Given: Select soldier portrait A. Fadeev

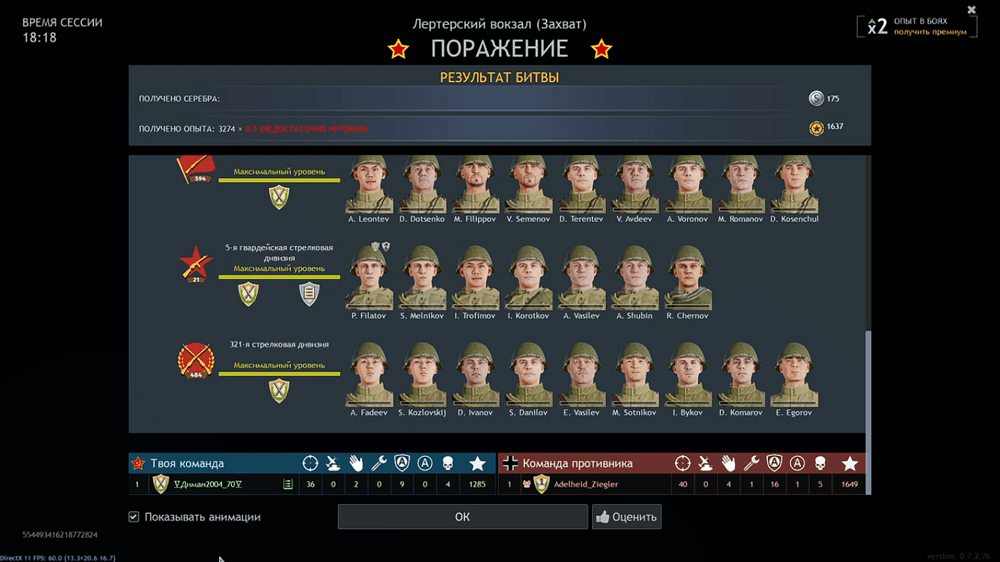Looking at the screenshot, I should coord(369,375).
